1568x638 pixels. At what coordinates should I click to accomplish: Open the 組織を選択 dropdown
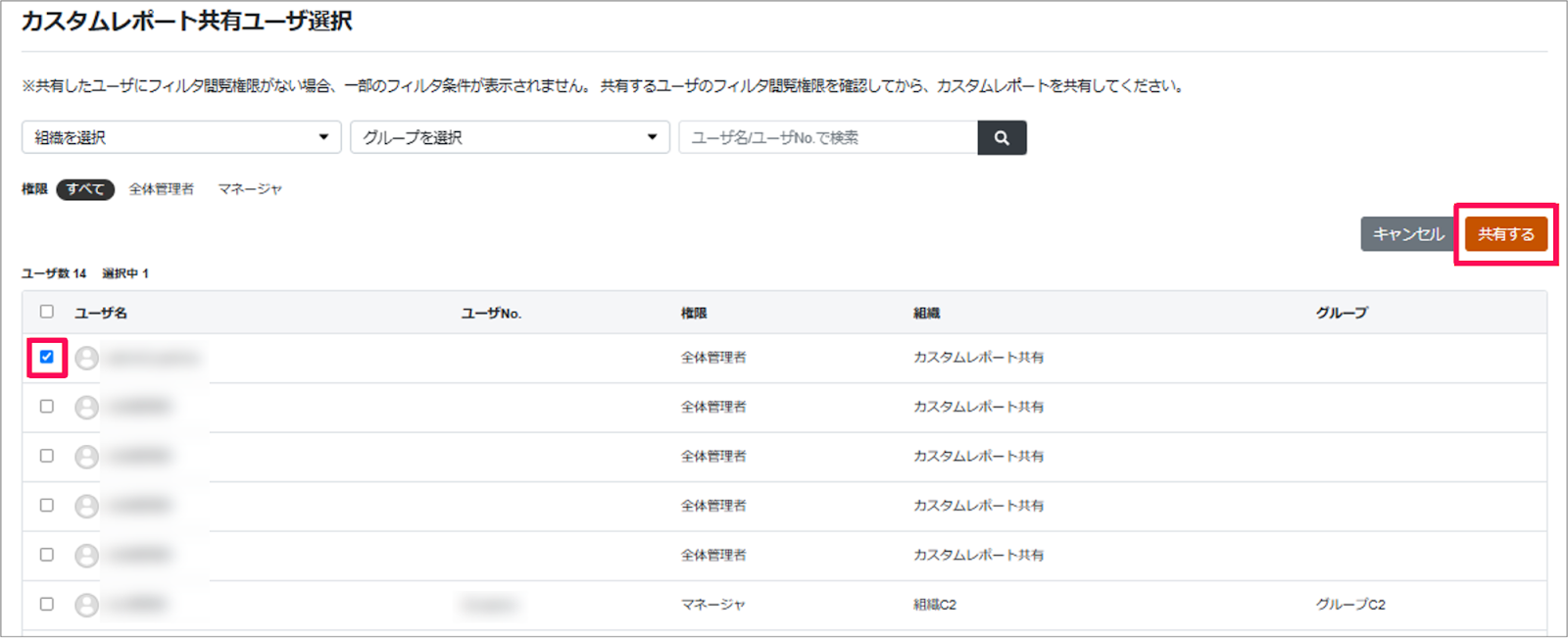point(181,137)
